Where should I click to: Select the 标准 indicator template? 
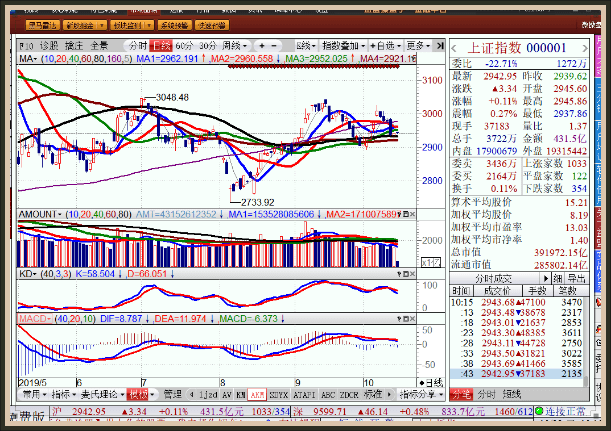373,395
